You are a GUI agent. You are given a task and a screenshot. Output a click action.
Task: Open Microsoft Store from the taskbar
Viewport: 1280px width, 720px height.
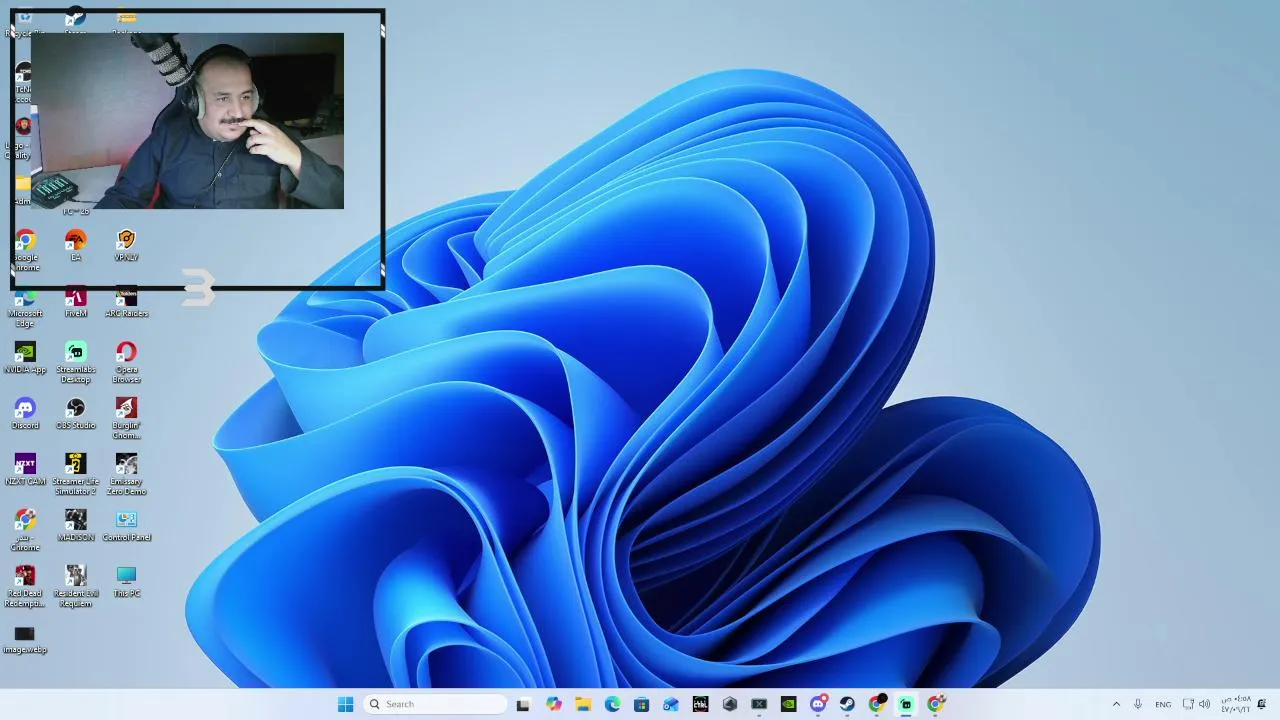(x=641, y=704)
